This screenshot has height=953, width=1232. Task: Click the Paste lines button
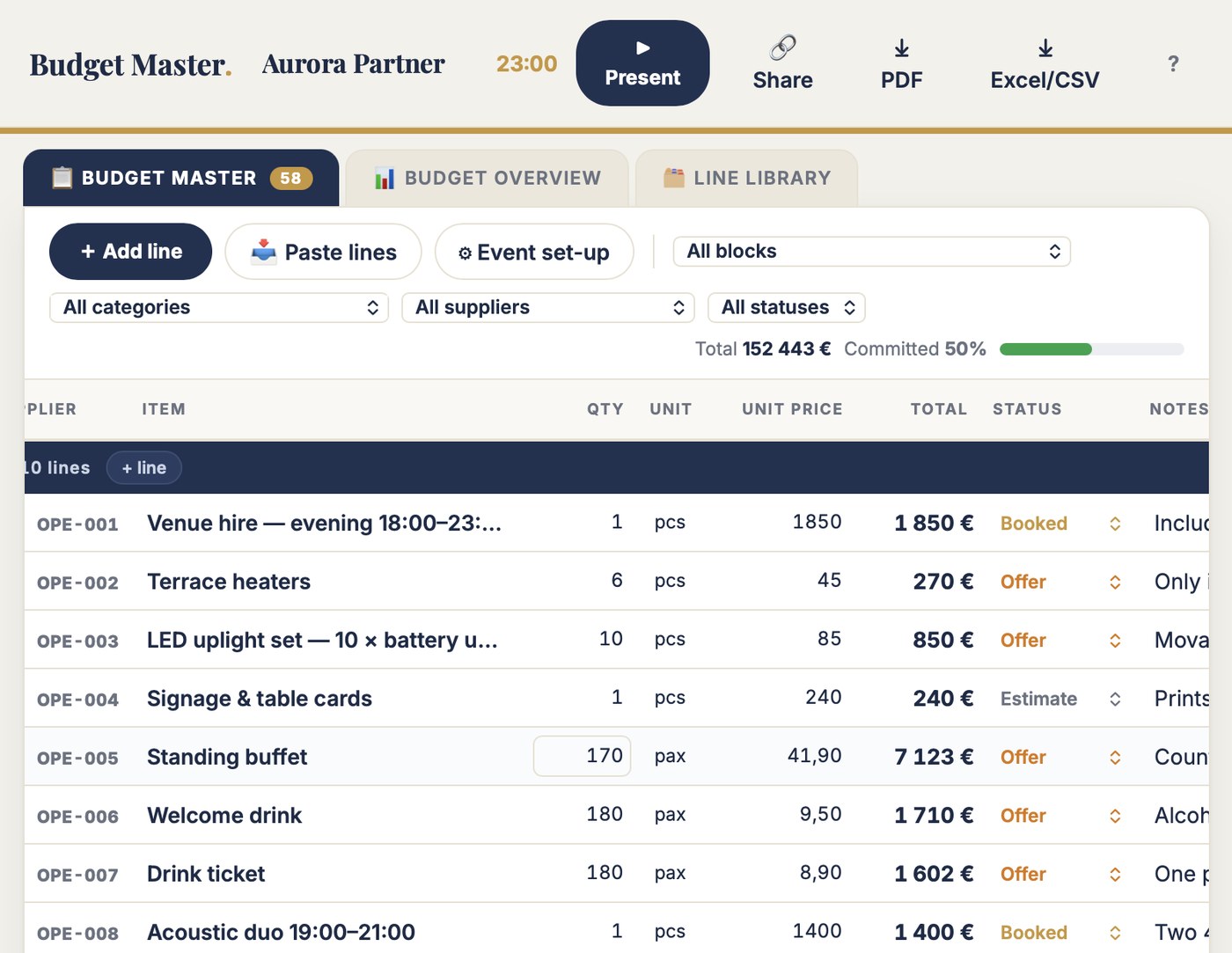click(323, 252)
